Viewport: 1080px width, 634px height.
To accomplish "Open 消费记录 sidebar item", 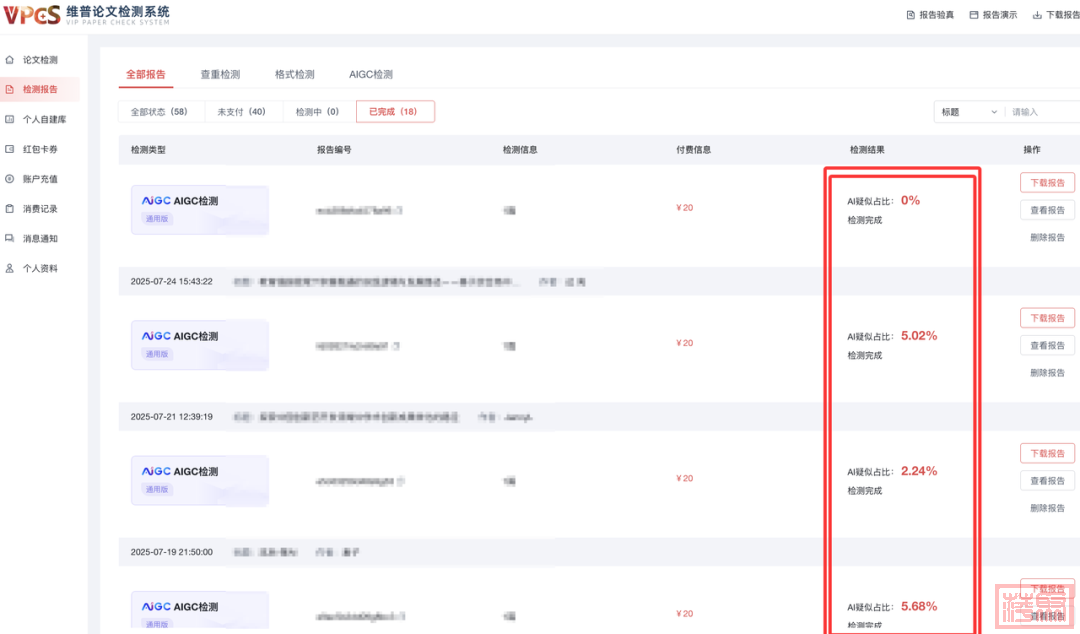I will (x=40, y=209).
